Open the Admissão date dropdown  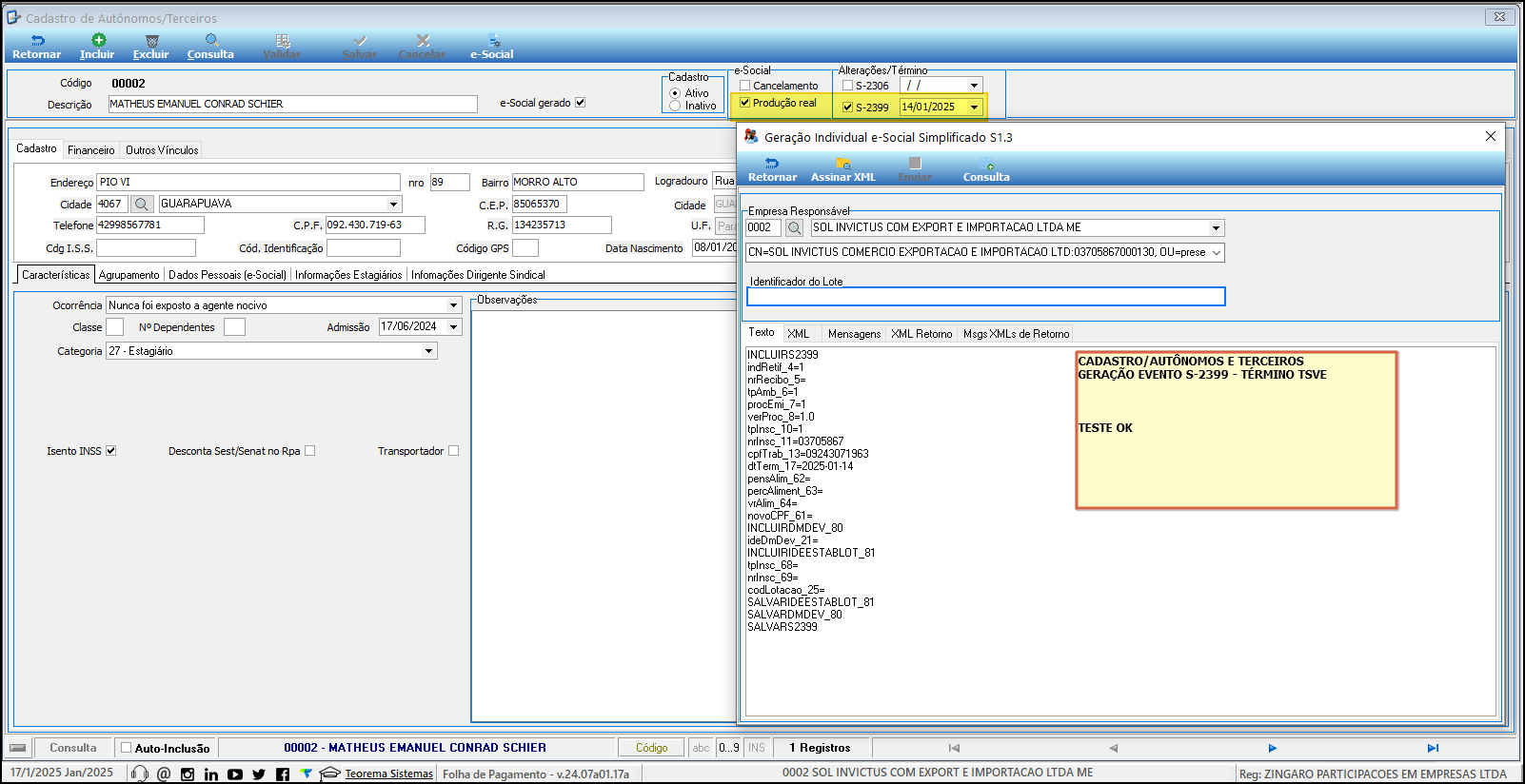(x=453, y=327)
